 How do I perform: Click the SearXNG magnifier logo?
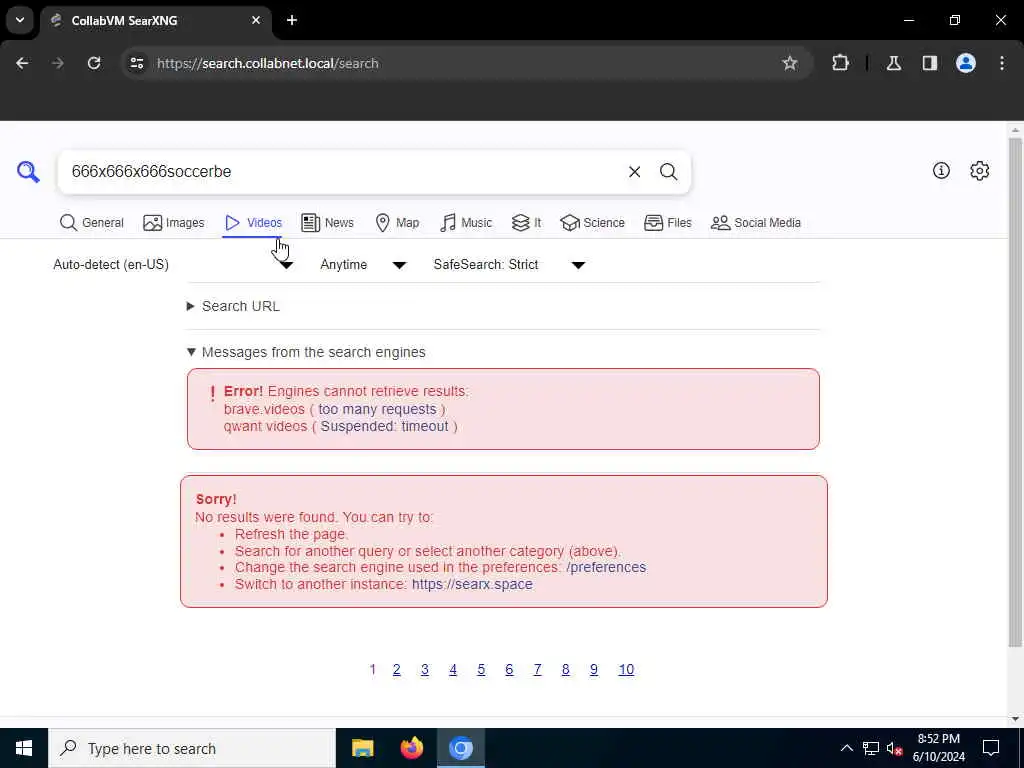[28, 172]
